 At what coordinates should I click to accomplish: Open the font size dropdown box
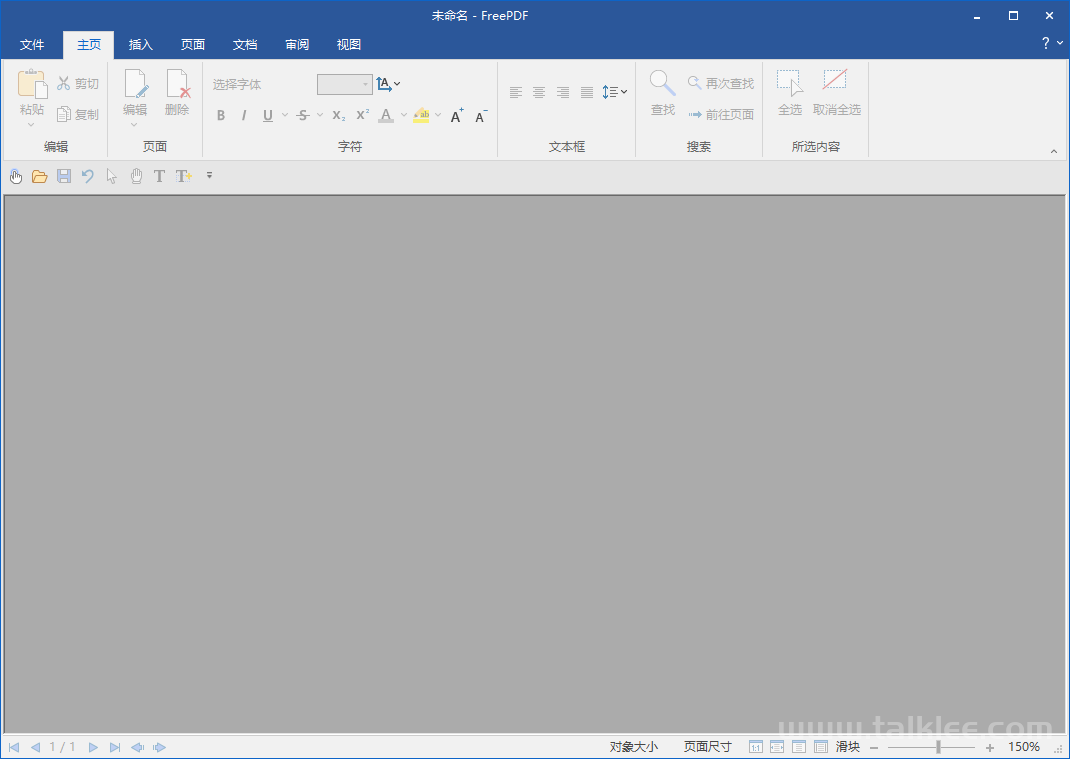(345, 85)
